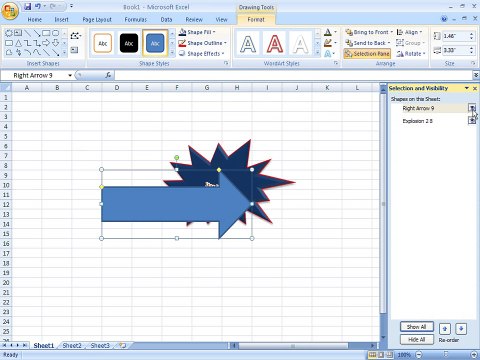Select the Text Box shape in the shapes gallery
Viewport: 480px width, 360px height.
pos(18,33)
